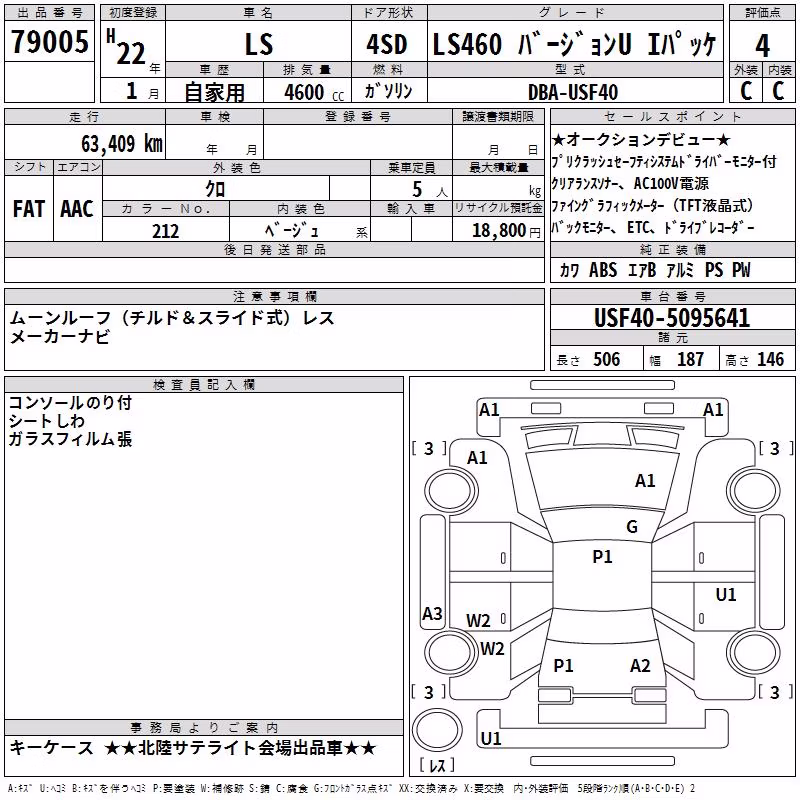Select the 純正装備 header

672,249
